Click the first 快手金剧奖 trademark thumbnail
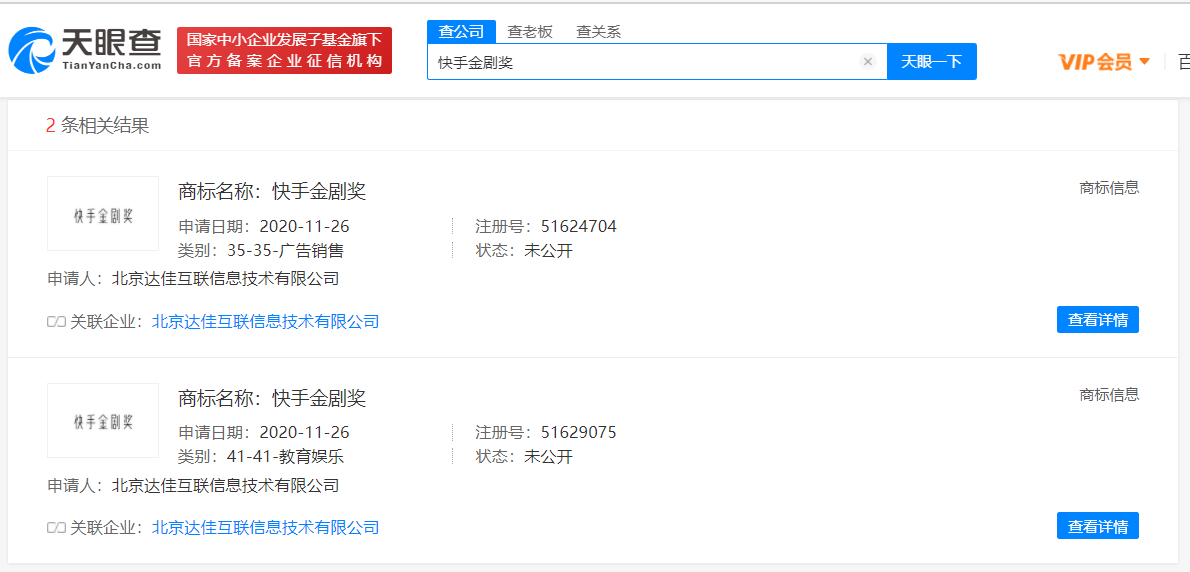This screenshot has height=572, width=1190. pyautogui.click(x=103, y=214)
